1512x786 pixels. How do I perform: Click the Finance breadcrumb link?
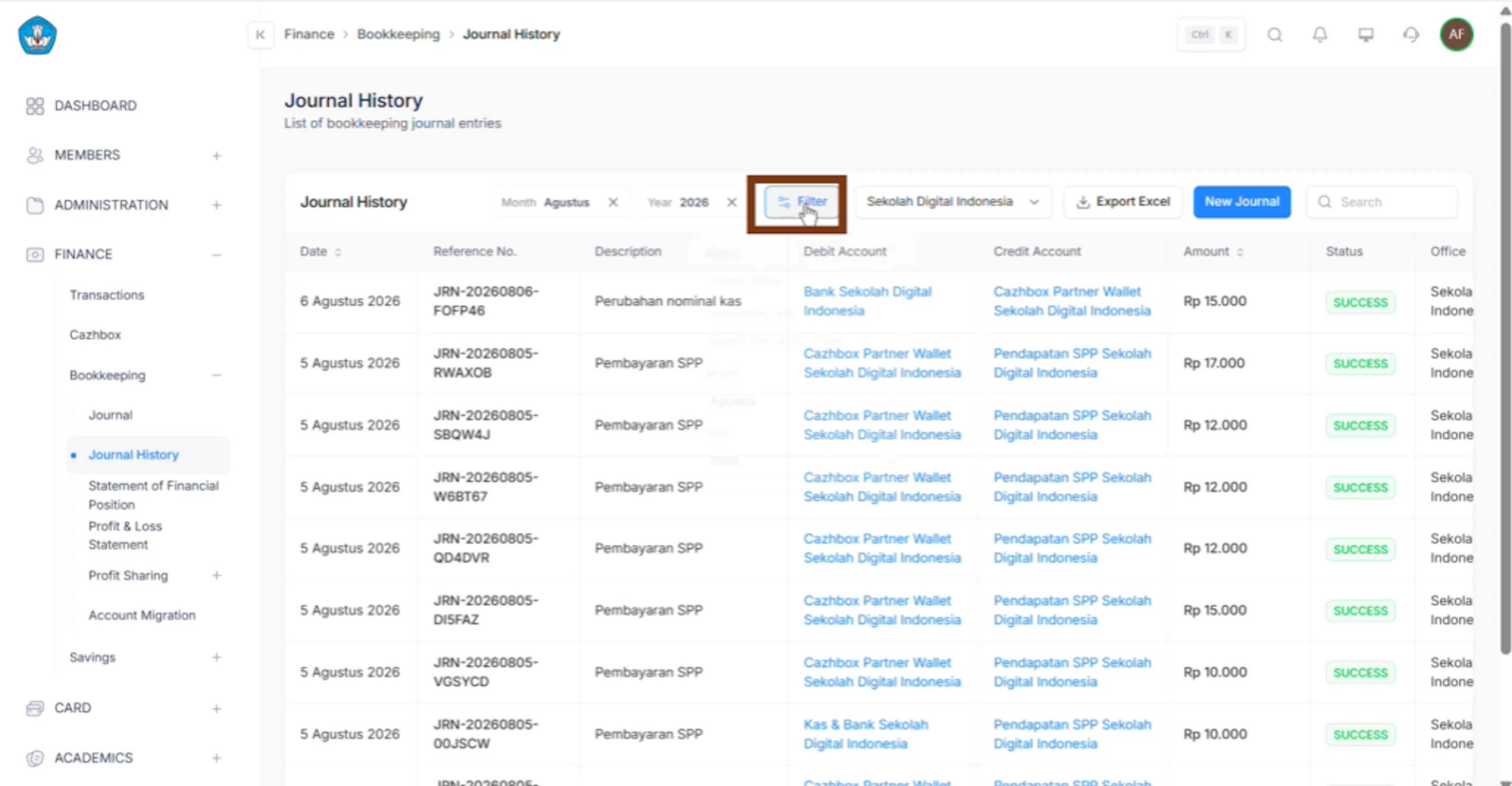tap(309, 35)
